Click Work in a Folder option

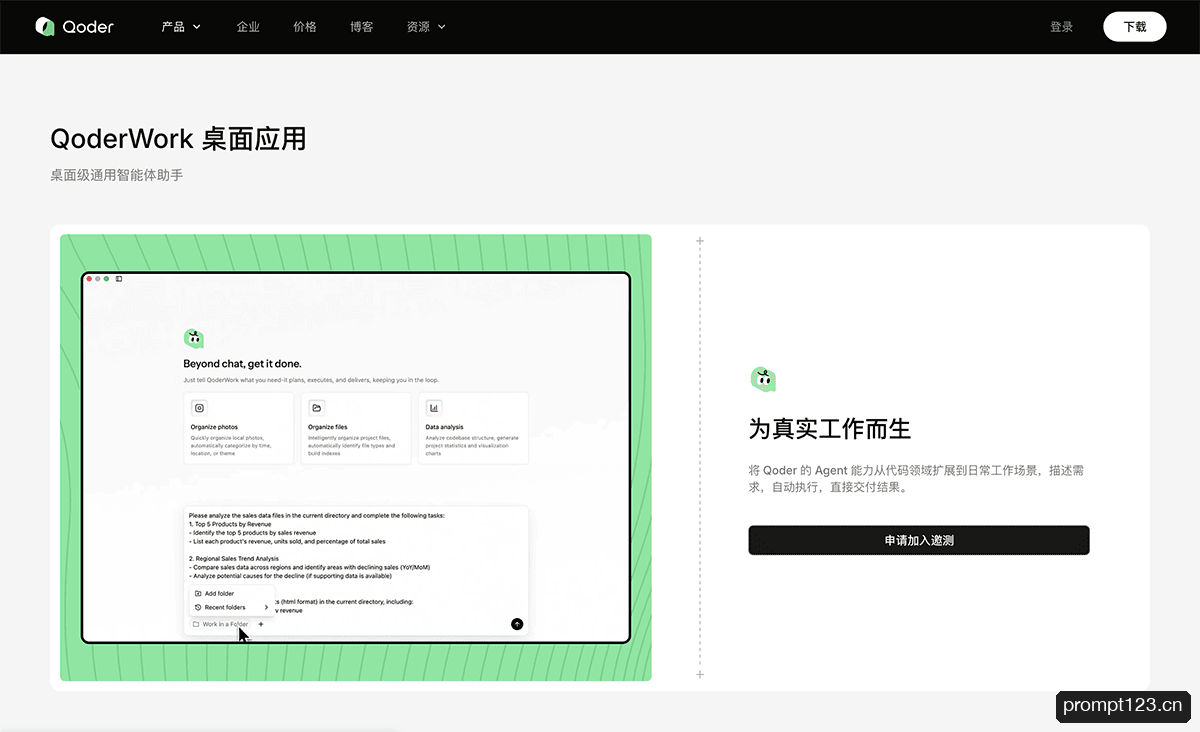(220, 624)
